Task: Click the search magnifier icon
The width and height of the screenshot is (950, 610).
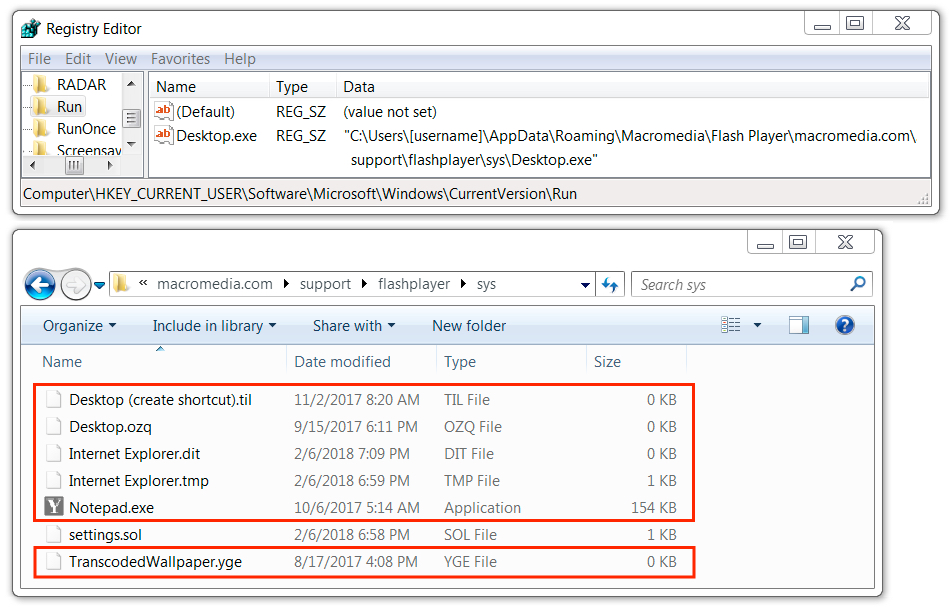Action: point(858,283)
